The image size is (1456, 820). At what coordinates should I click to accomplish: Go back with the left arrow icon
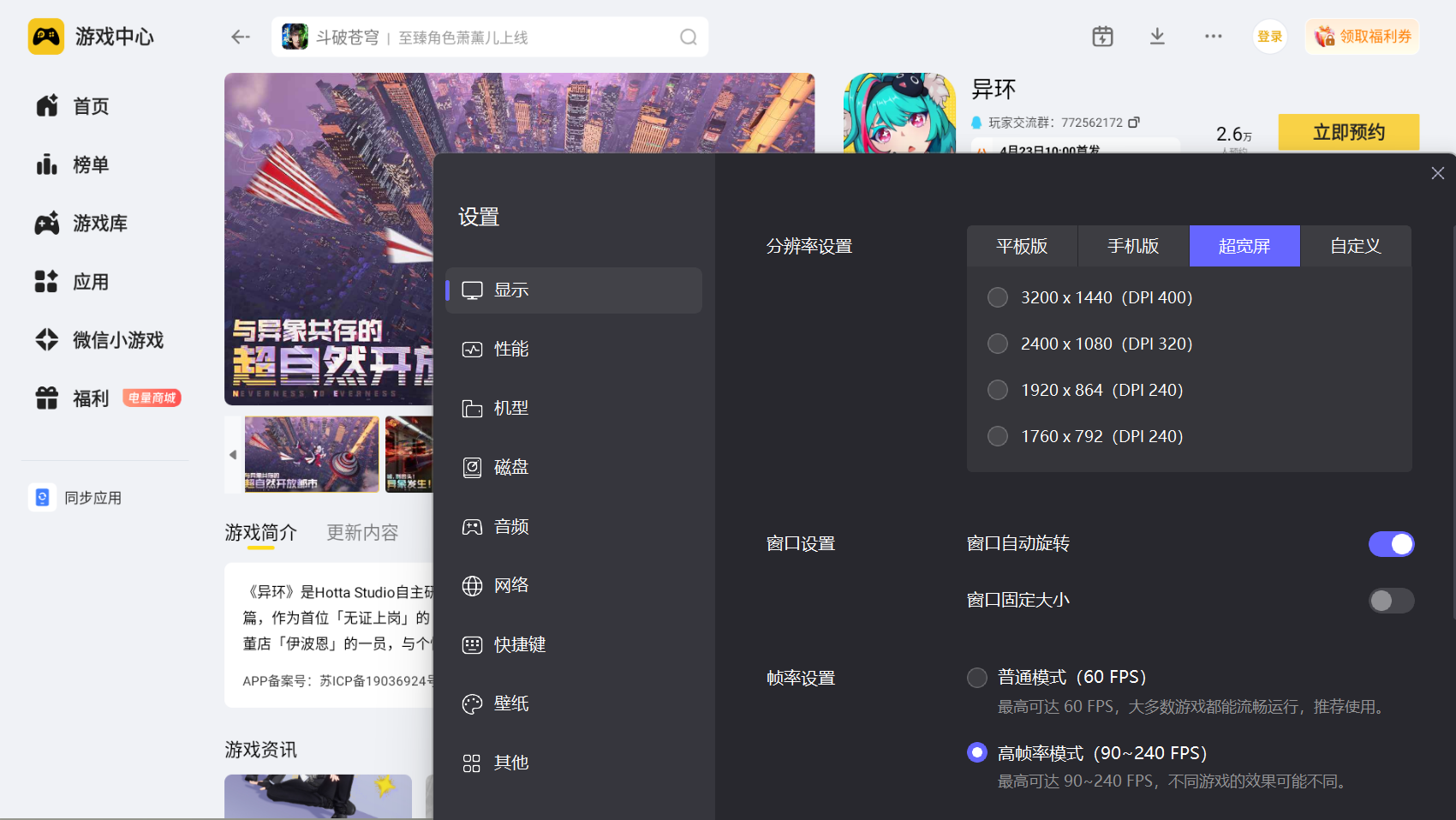pos(241,37)
